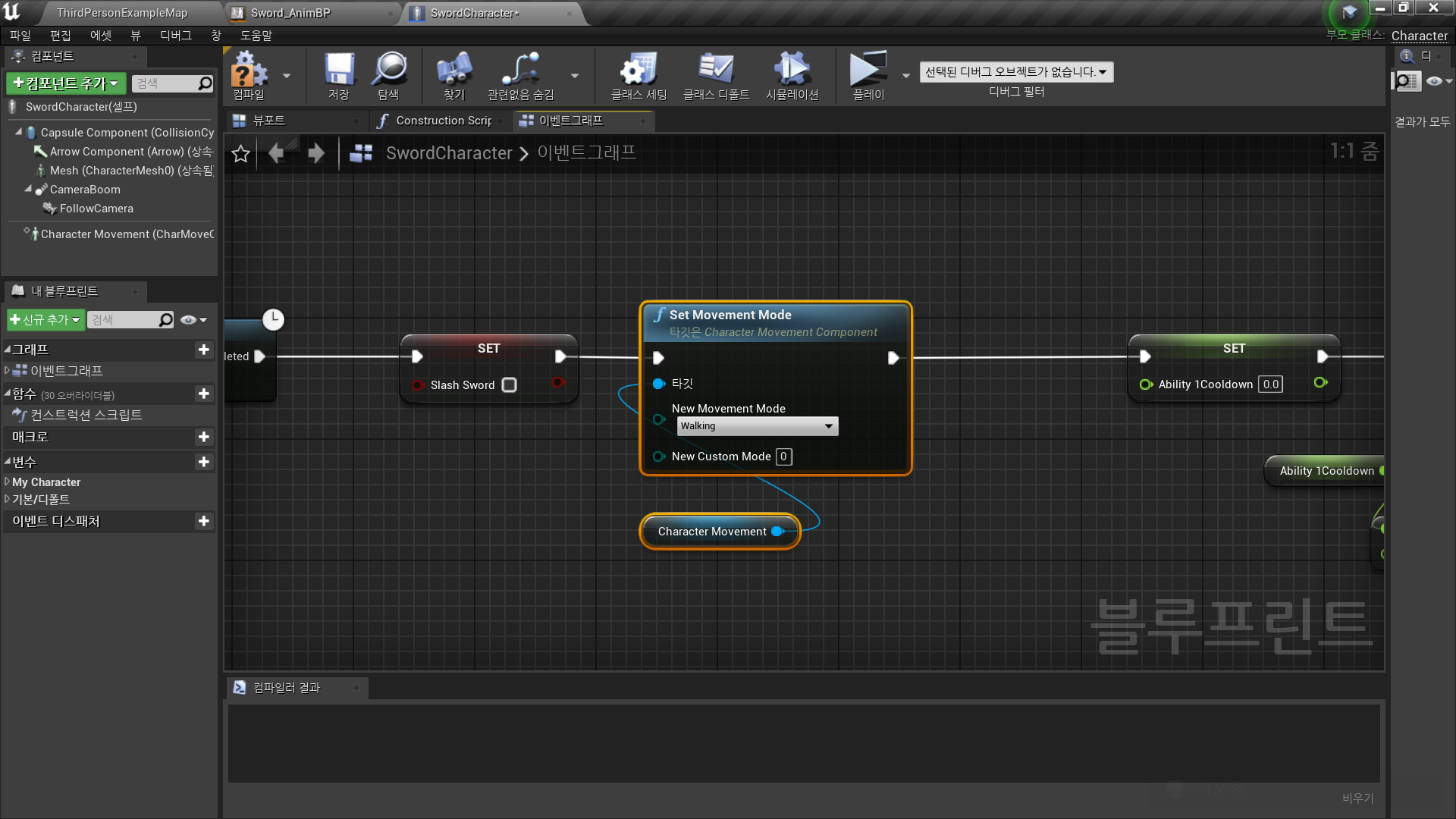The image size is (1456, 819).
Task: Toggle Slash Sword checkbox in SET node
Action: 510,385
